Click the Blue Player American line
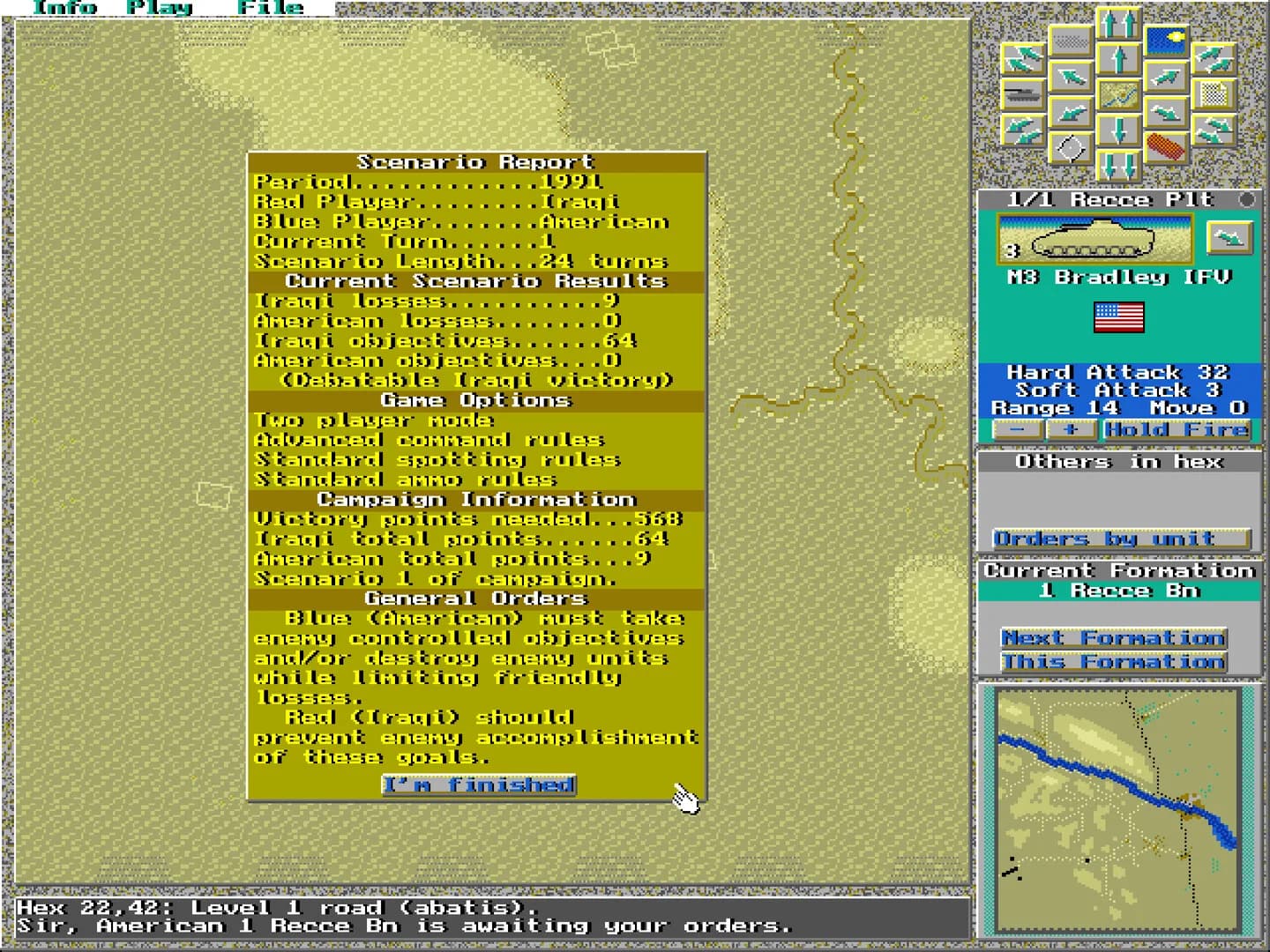The width and height of the screenshot is (1270, 952). (x=461, y=222)
